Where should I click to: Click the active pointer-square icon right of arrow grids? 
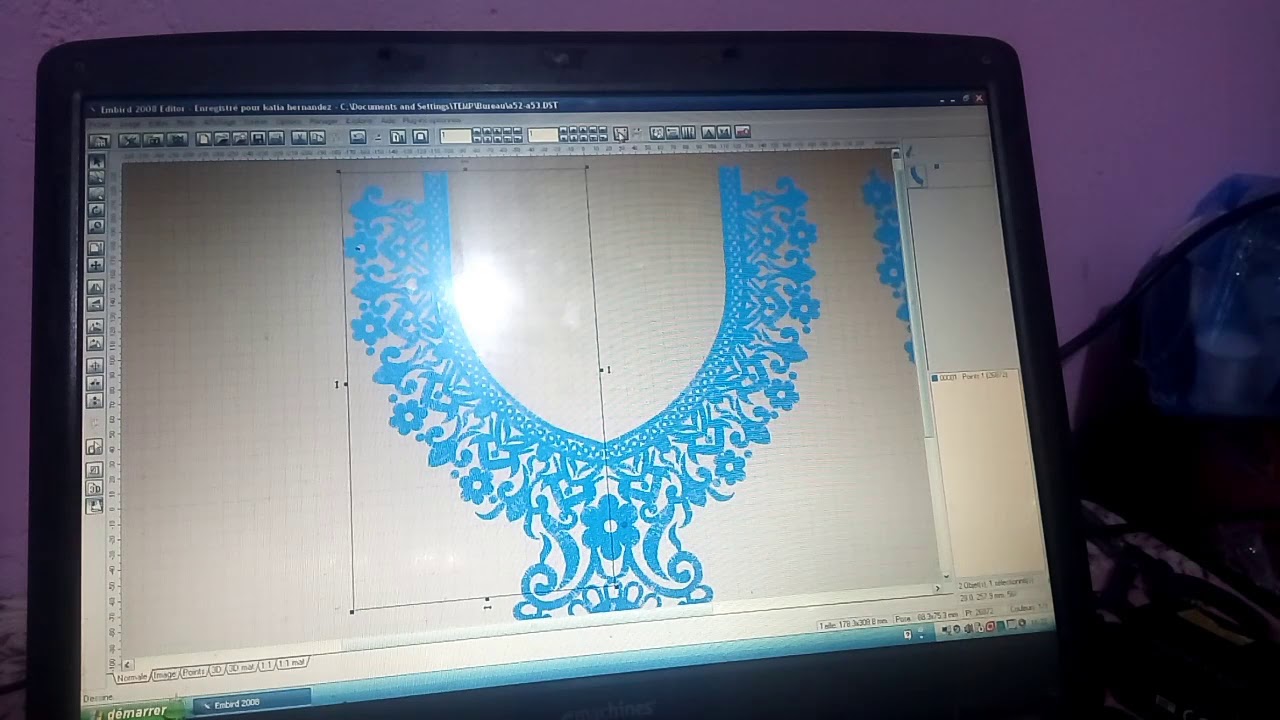[x=621, y=133]
